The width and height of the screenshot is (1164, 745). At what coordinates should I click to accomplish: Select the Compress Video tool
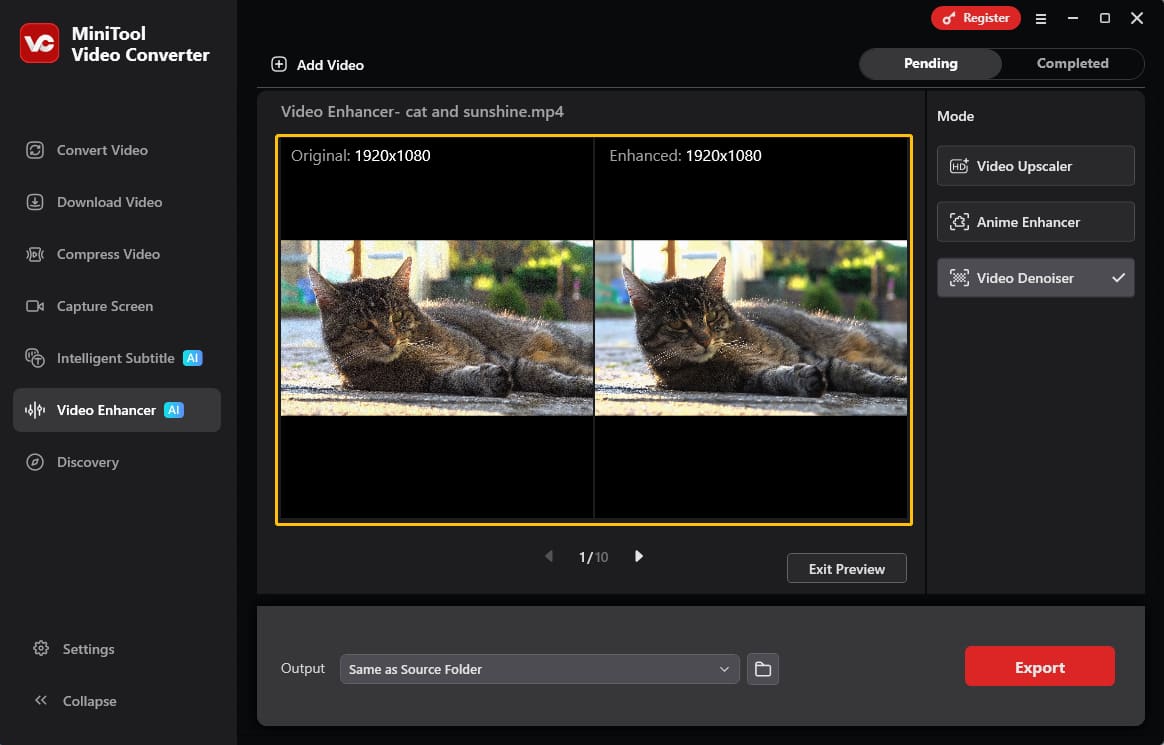point(107,254)
